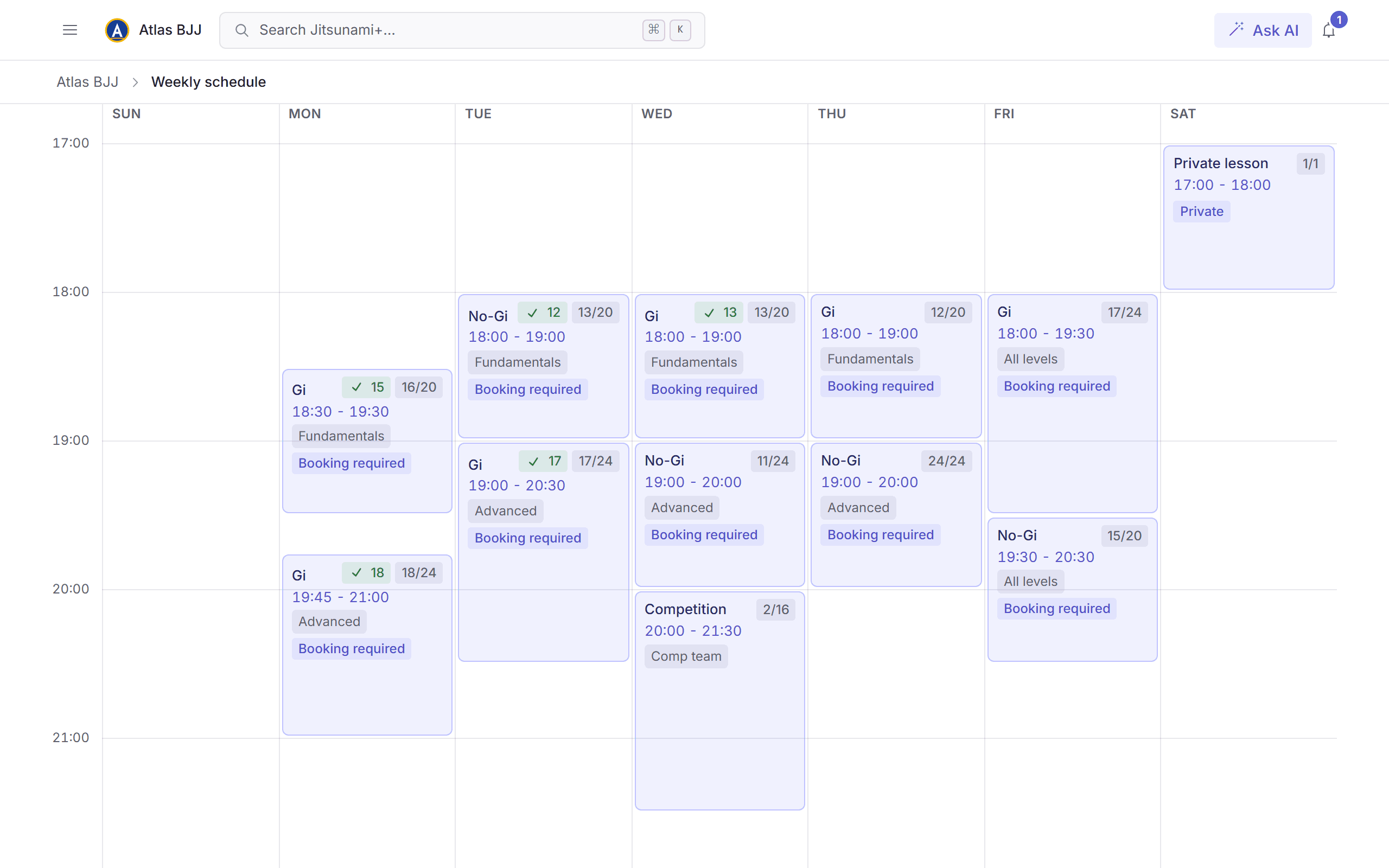The image size is (1389, 868).
Task: Click the Weekly schedule breadcrumb
Action: click(x=208, y=82)
